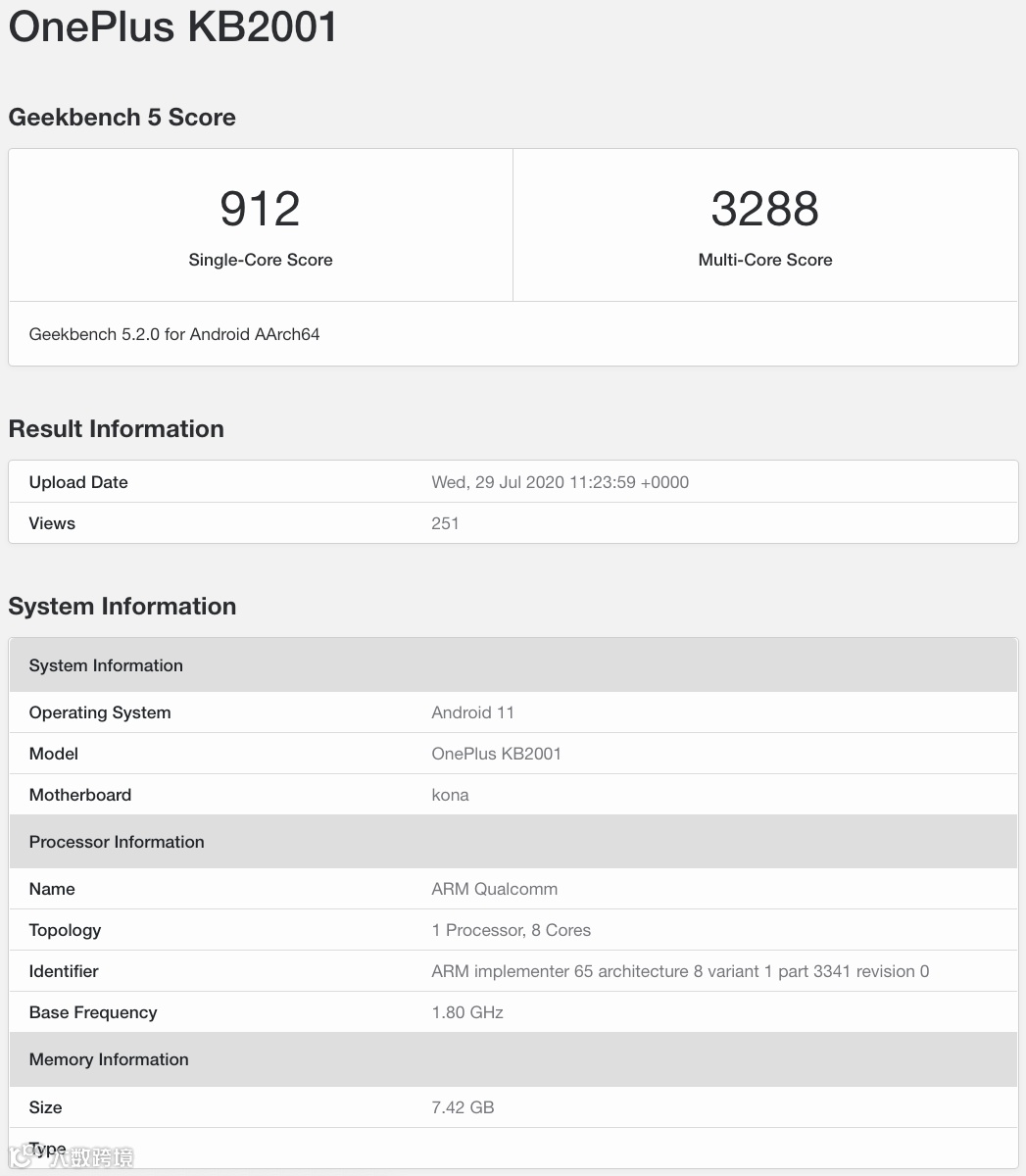This screenshot has height=1176, width=1026.
Task: Click the watermark logo icon at bottom left
Action: point(23,1156)
